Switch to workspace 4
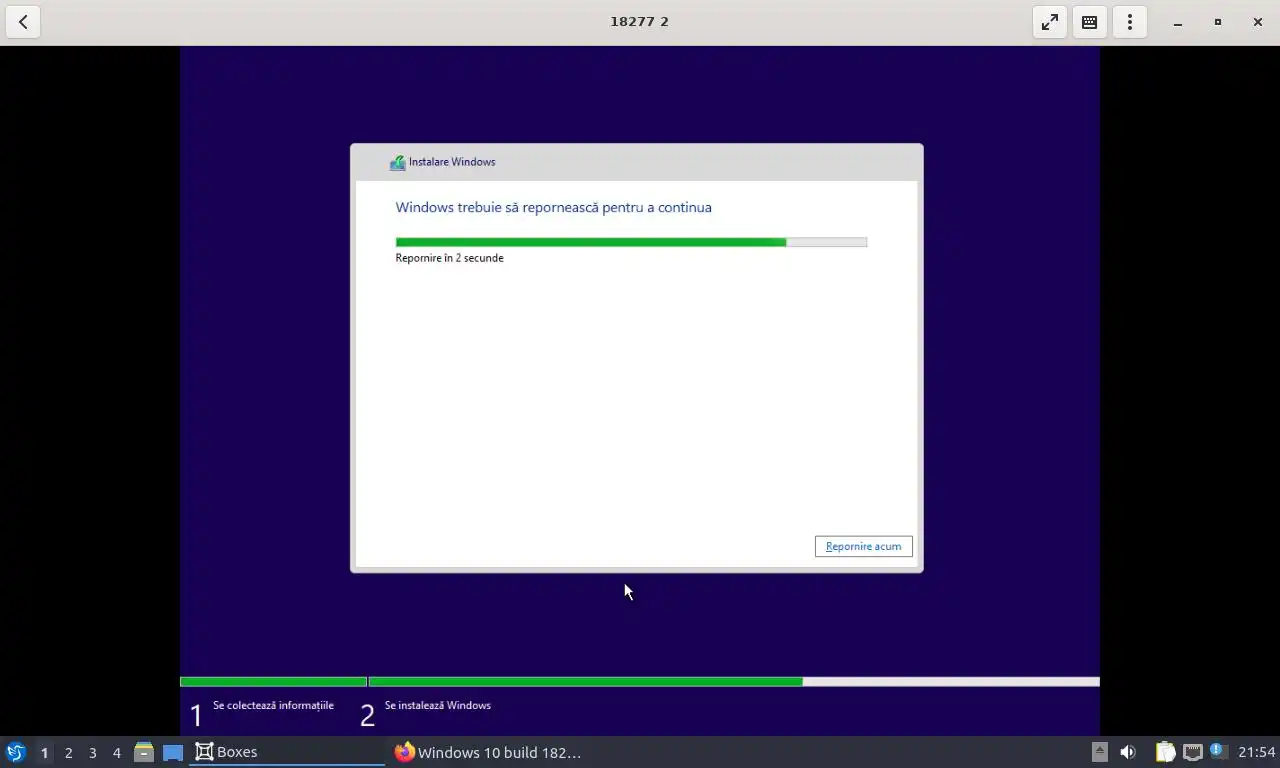1280x768 pixels. pyautogui.click(x=116, y=752)
